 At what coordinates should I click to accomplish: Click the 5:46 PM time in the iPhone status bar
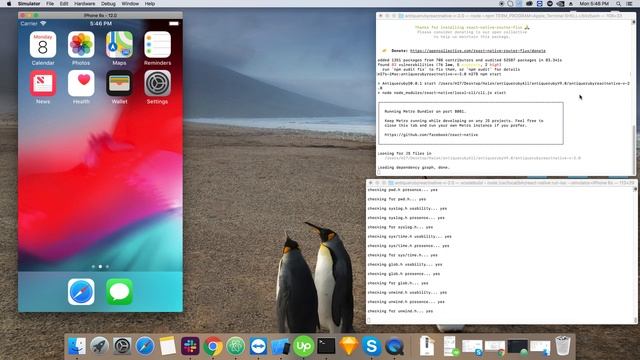point(101,24)
